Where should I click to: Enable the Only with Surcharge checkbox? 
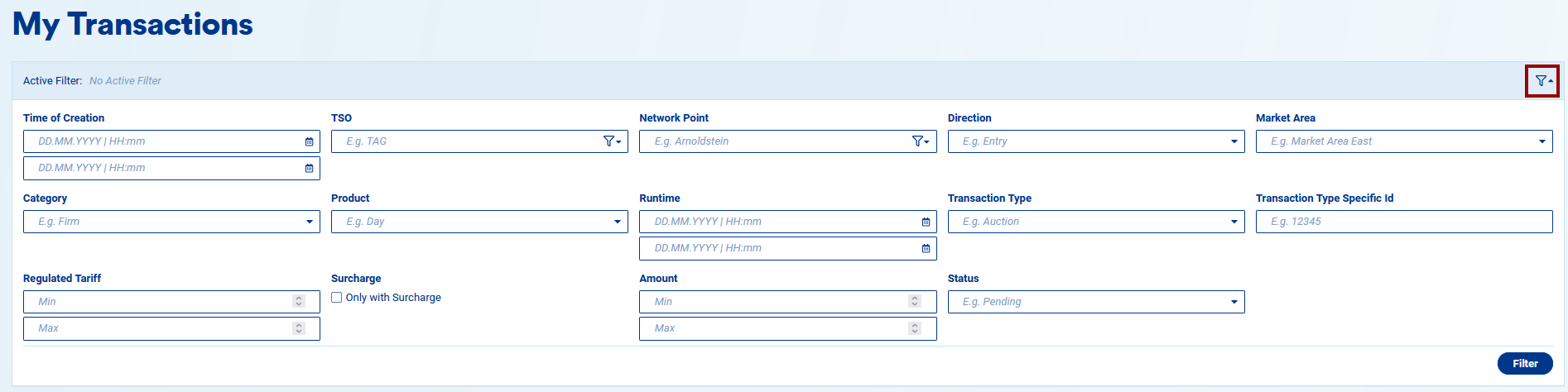tap(337, 298)
